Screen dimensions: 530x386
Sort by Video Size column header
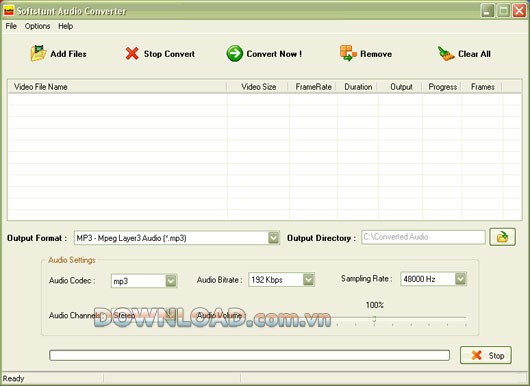(x=258, y=87)
